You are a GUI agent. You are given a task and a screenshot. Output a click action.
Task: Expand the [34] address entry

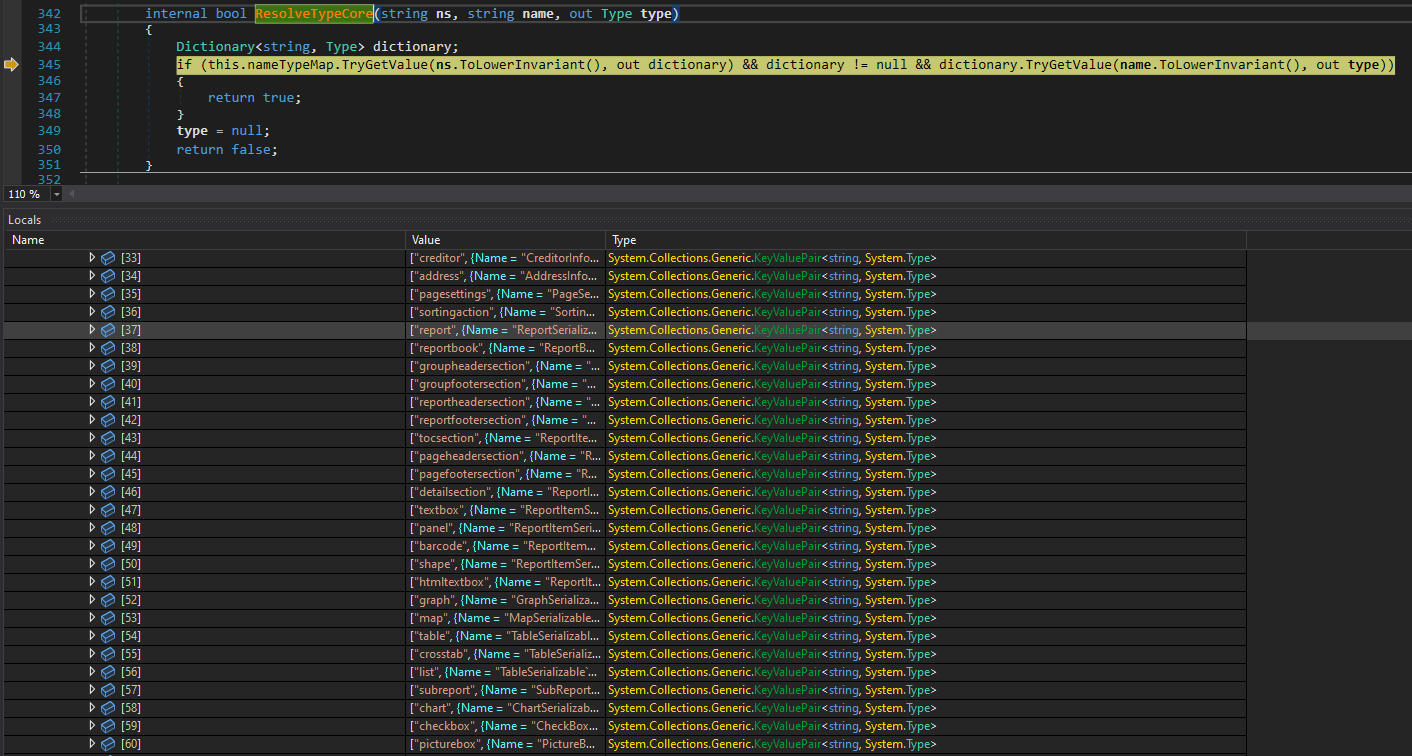point(92,276)
